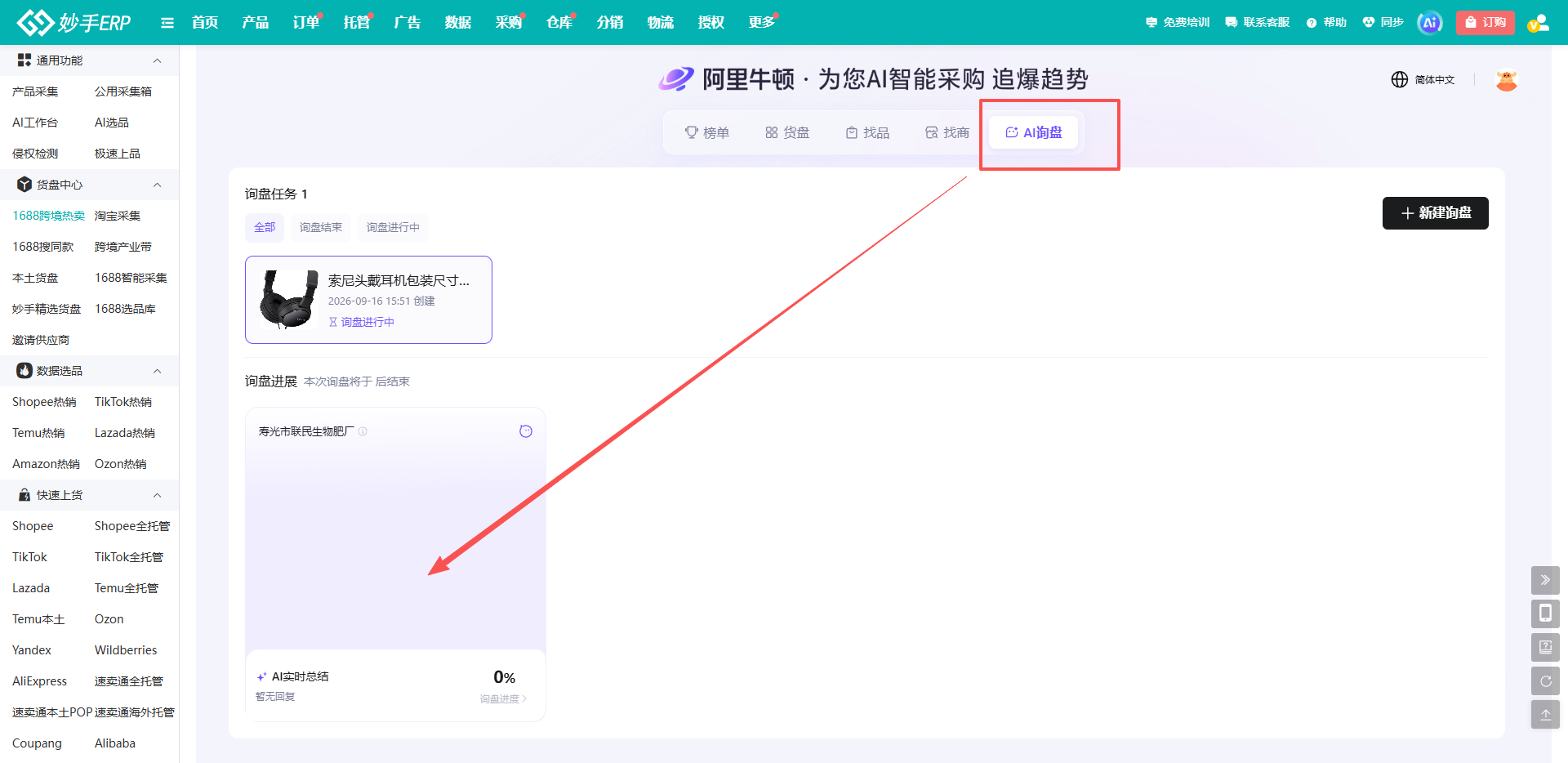Switch to the 货盘 tab
This screenshot has height=763, width=1568.
[x=787, y=132]
